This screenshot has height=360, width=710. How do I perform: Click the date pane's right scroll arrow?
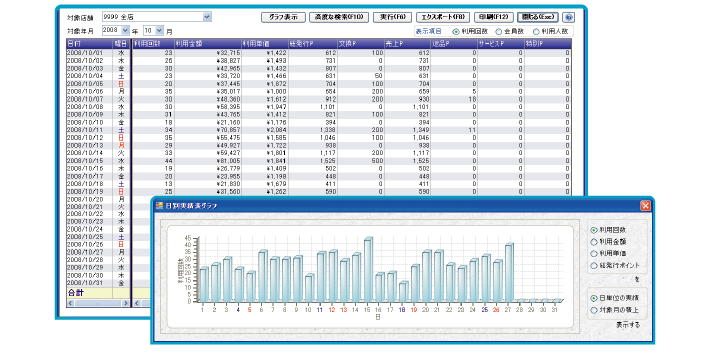[126, 303]
